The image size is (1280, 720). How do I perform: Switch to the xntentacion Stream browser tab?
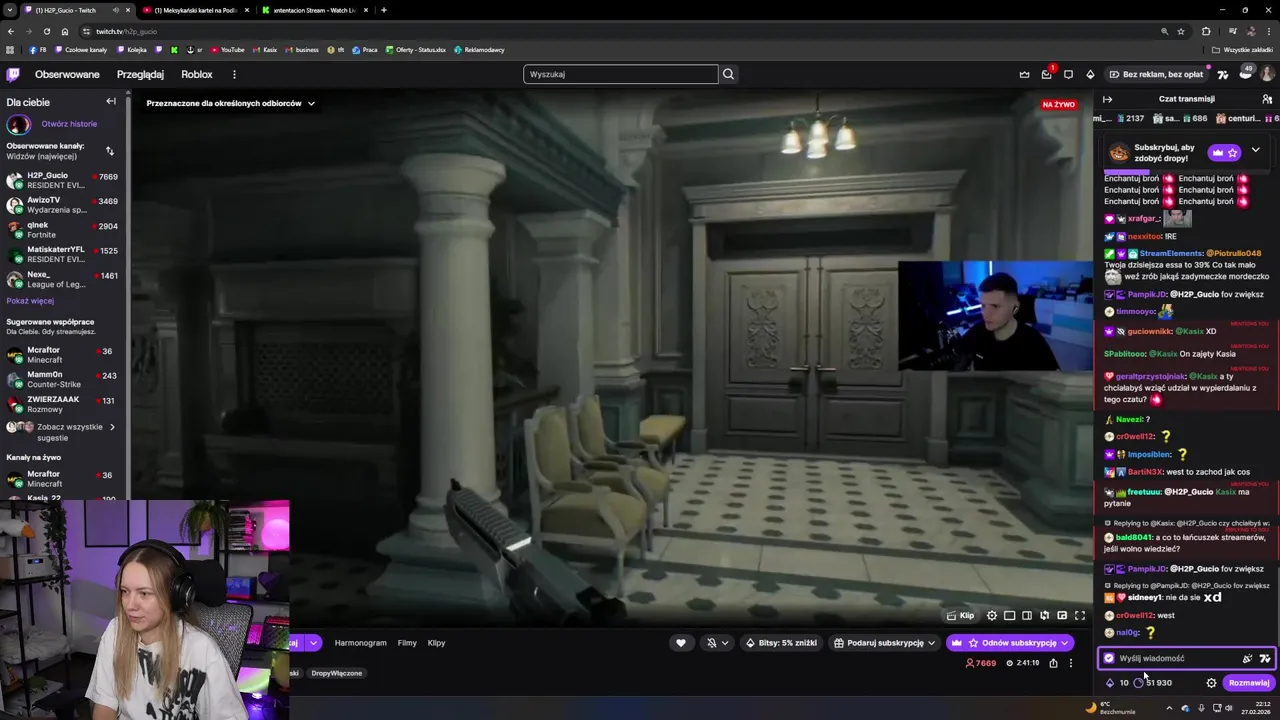pos(314,10)
